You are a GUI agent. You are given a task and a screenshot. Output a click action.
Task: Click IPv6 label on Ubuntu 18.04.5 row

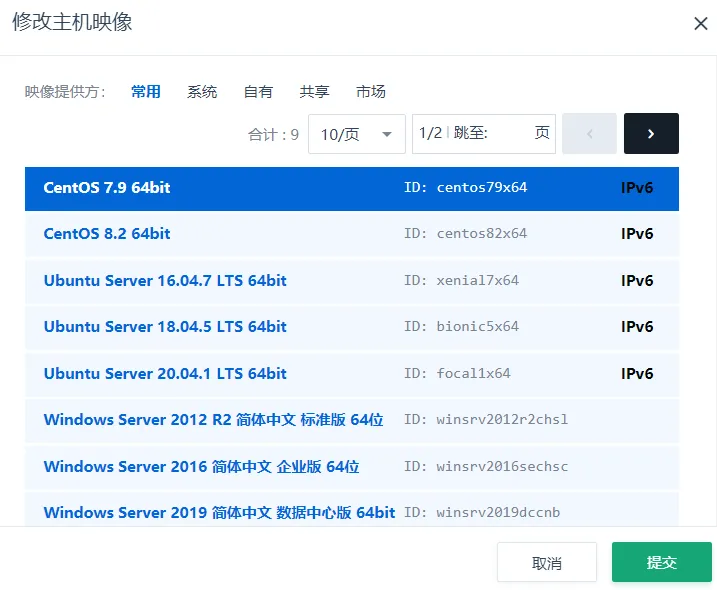637,327
